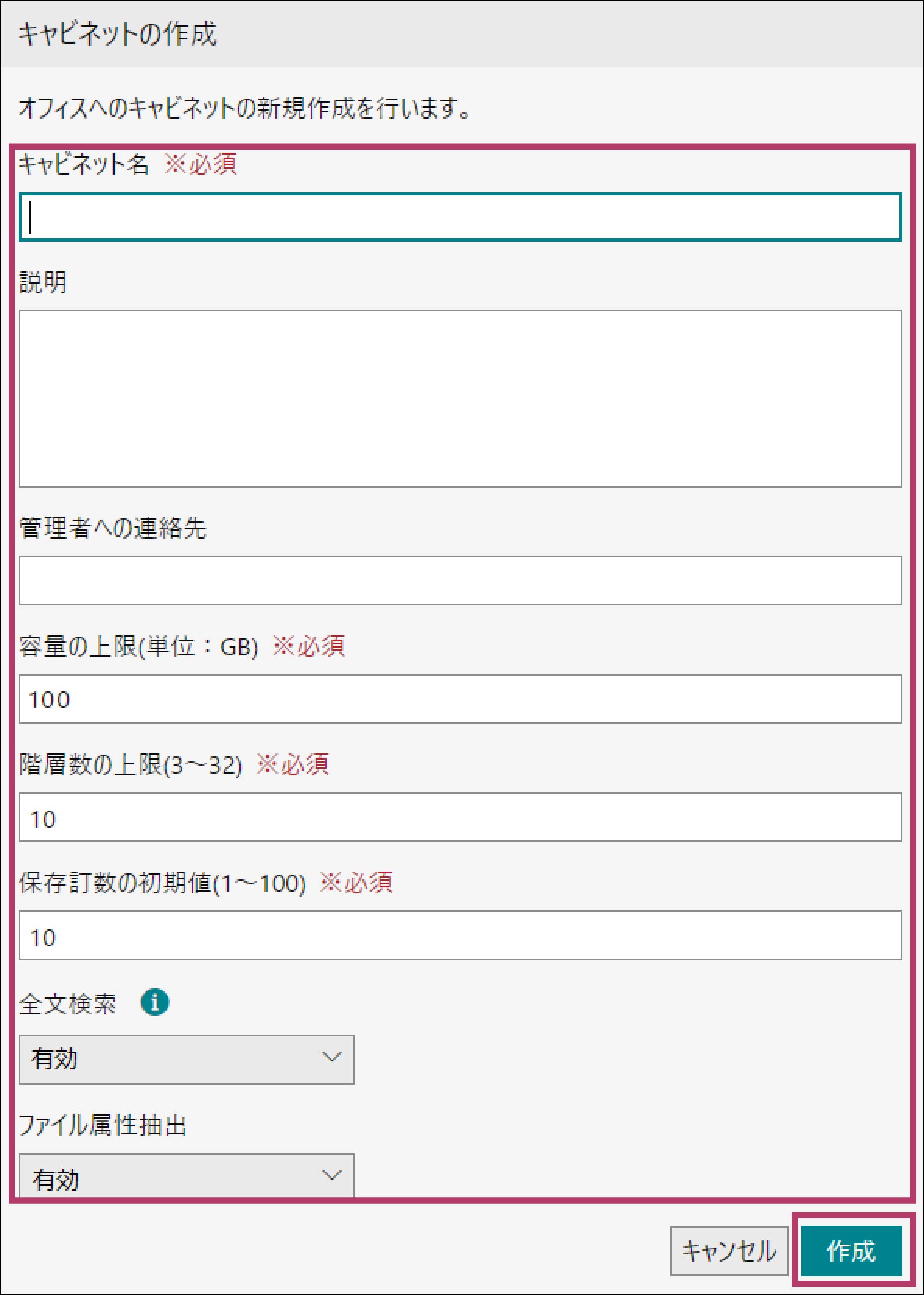Click the 作成 button
924x1295 pixels.
[851, 1251]
